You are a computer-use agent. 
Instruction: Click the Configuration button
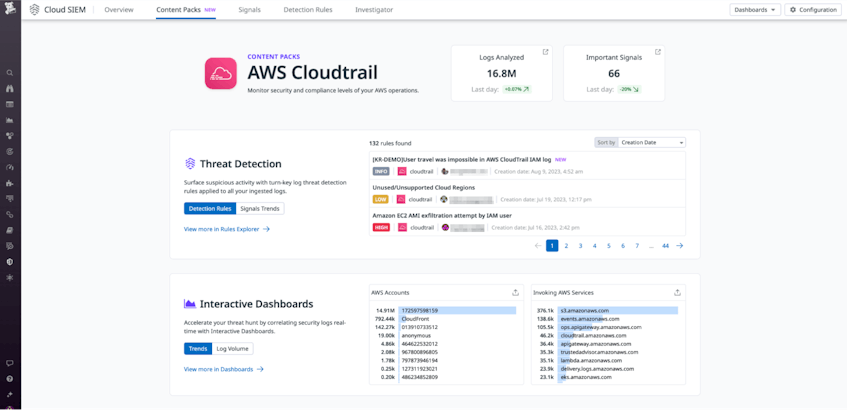[x=813, y=10]
